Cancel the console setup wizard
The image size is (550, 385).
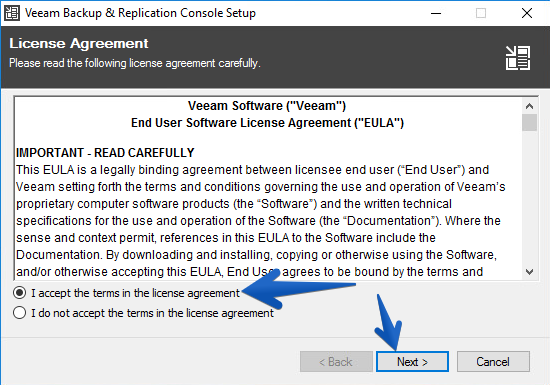(x=493, y=362)
